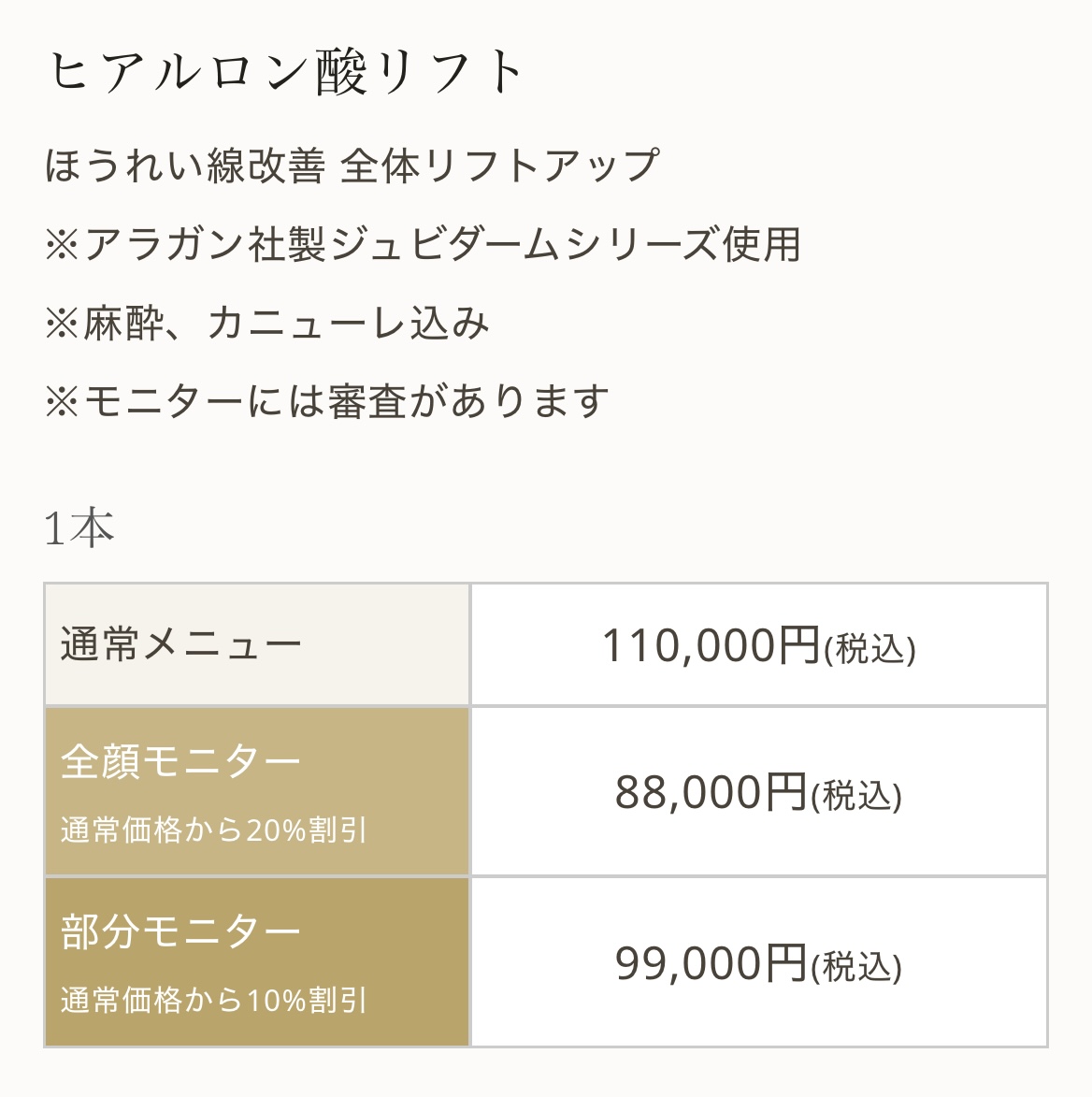Image resolution: width=1092 pixels, height=1097 pixels.
Task: Click the アラガン社製 text in the note
Action: click(x=205, y=245)
